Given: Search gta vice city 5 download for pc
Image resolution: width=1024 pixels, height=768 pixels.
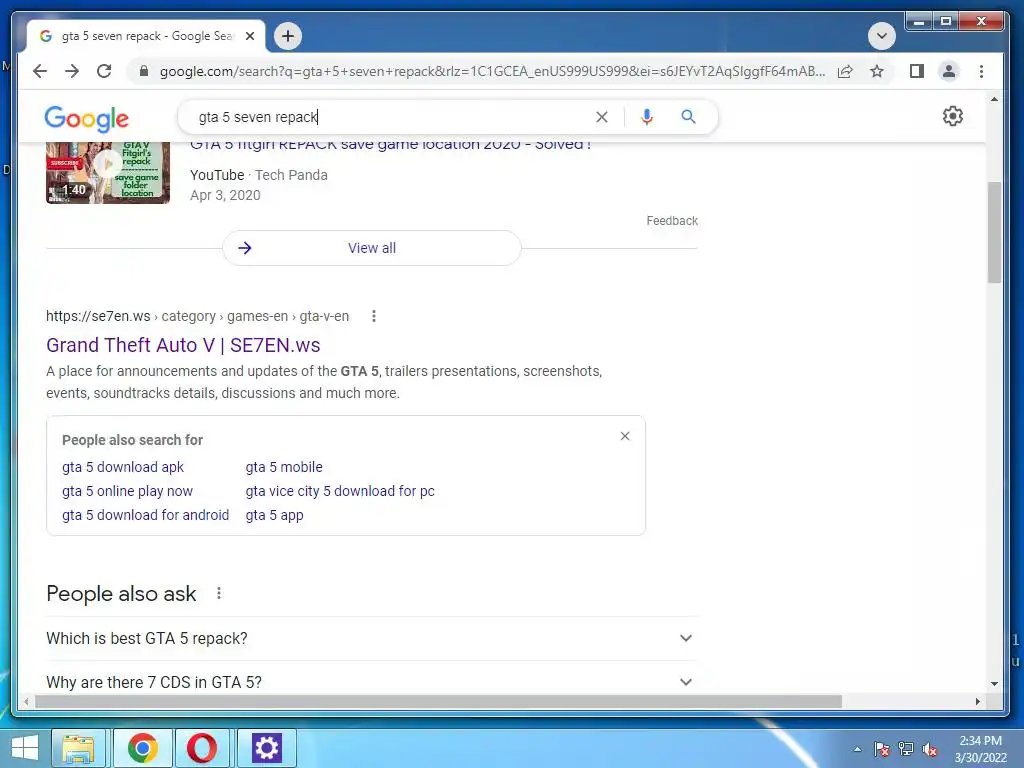Looking at the screenshot, I should [340, 491].
